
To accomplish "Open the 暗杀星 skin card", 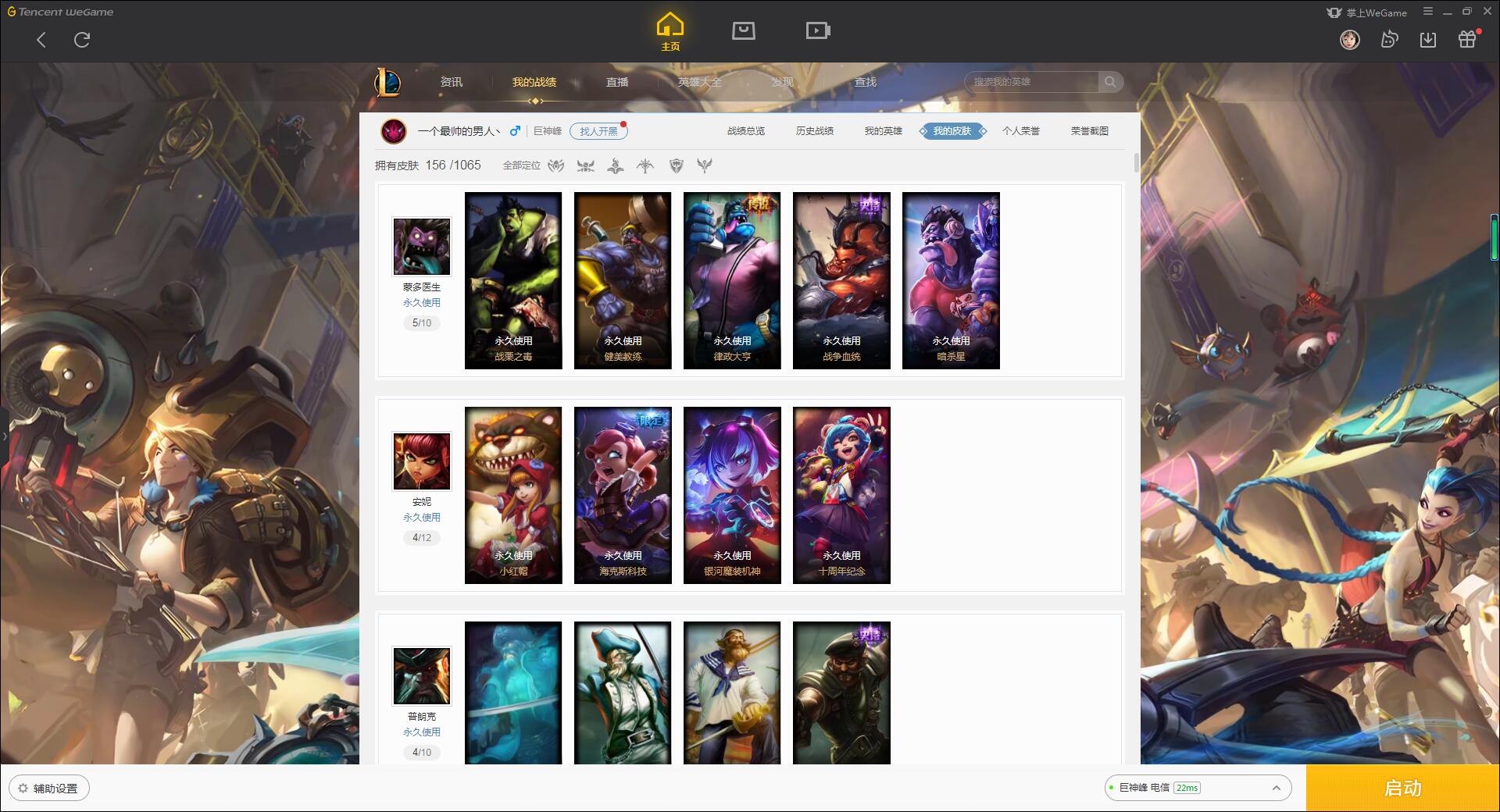I will click(951, 280).
